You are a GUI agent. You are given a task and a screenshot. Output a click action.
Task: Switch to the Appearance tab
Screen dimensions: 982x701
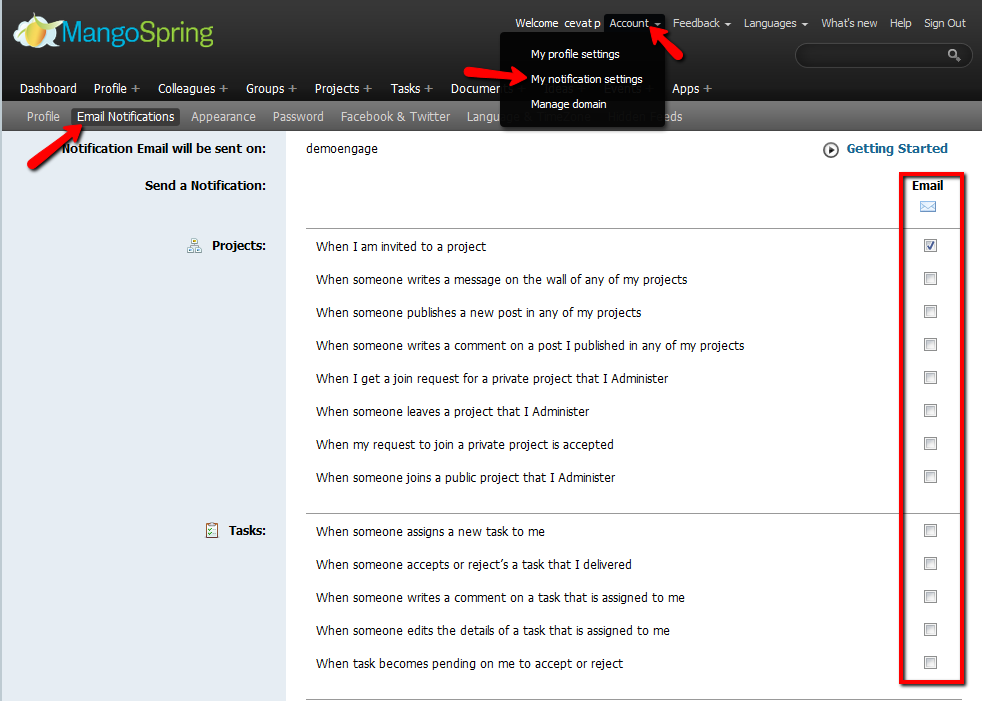pyautogui.click(x=223, y=117)
